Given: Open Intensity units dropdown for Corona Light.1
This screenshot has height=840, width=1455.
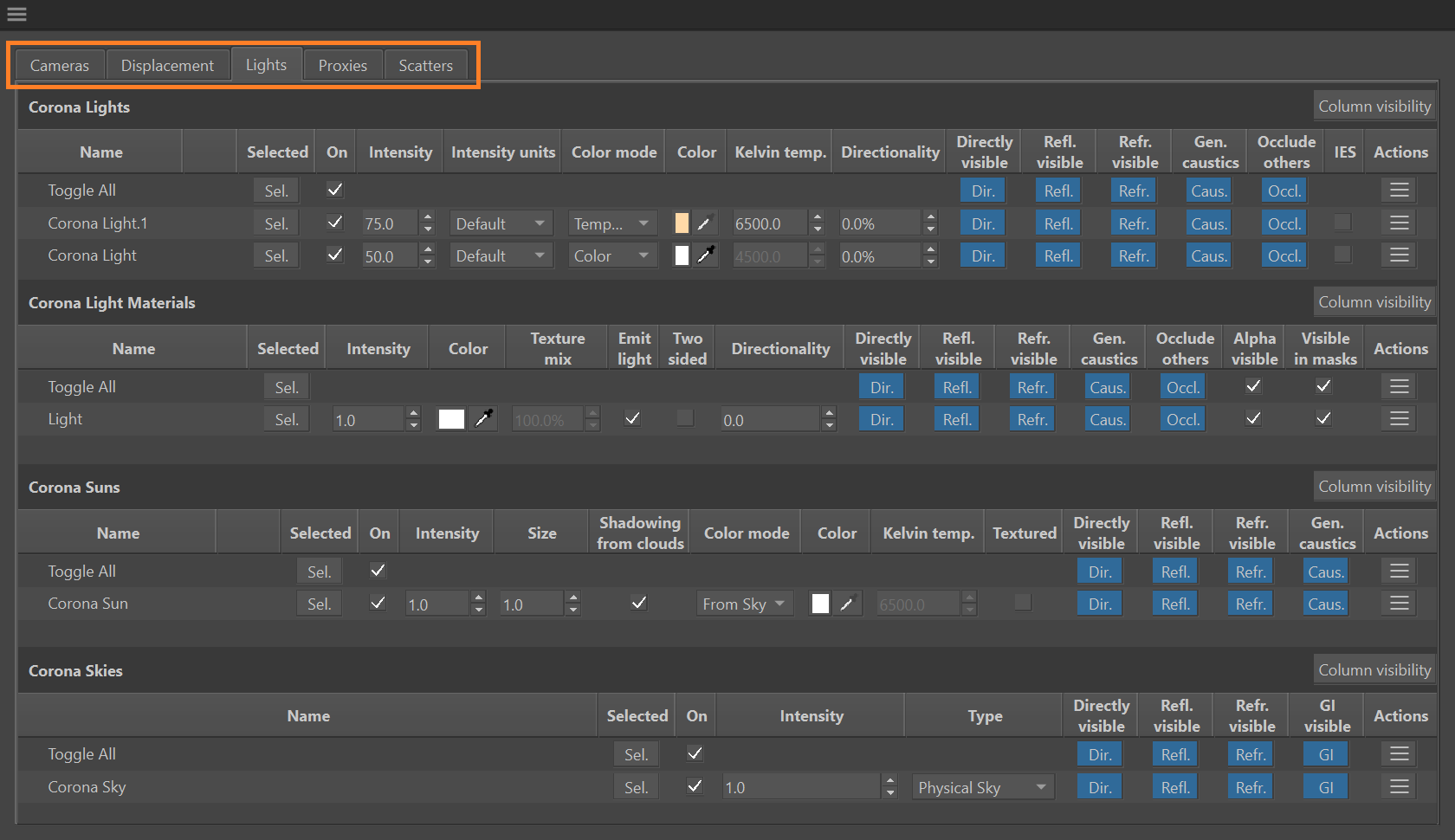Looking at the screenshot, I should pos(501,223).
